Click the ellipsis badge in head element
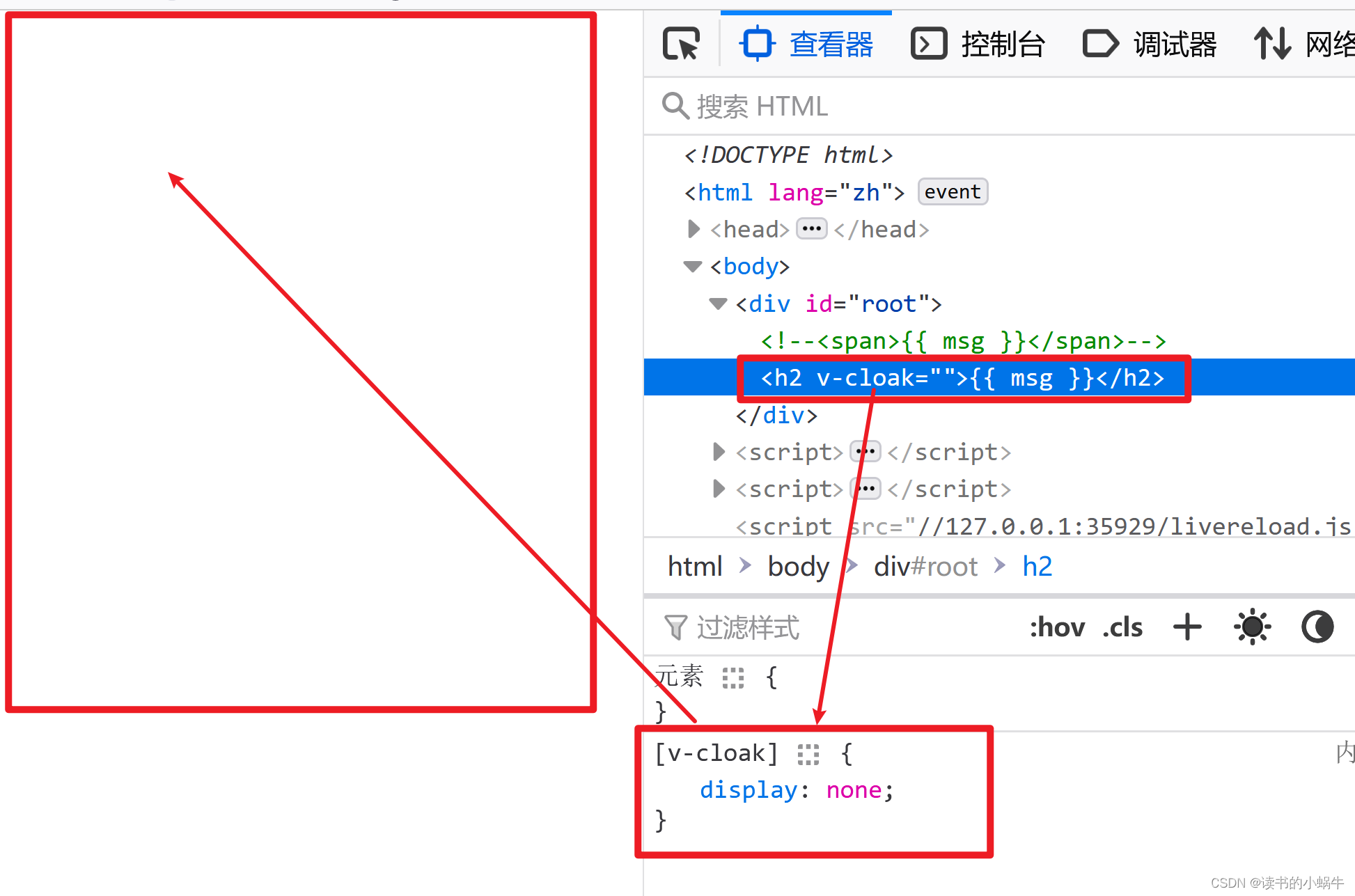Image resolution: width=1355 pixels, height=896 pixels. [x=811, y=229]
